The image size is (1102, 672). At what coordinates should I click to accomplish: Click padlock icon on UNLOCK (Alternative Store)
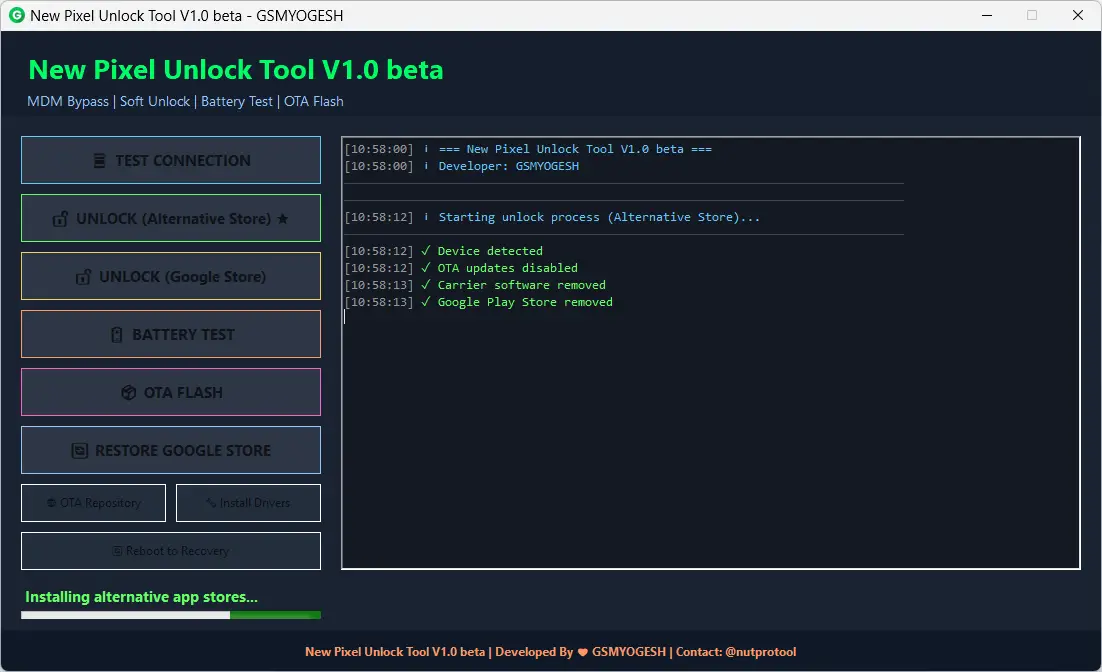click(x=61, y=219)
